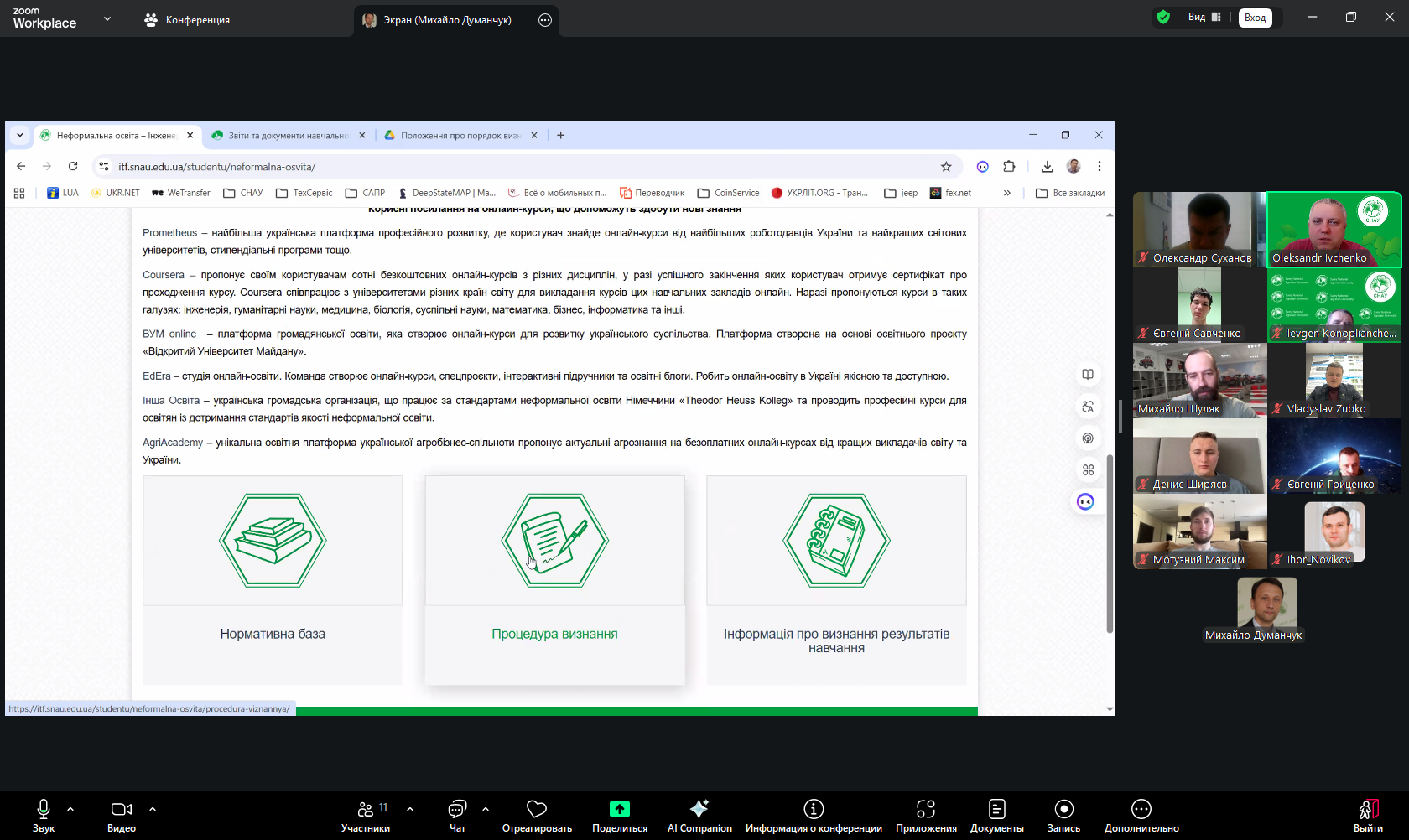Expand video options arrow next to Видео
The height and width of the screenshot is (840, 1409).
point(153,809)
